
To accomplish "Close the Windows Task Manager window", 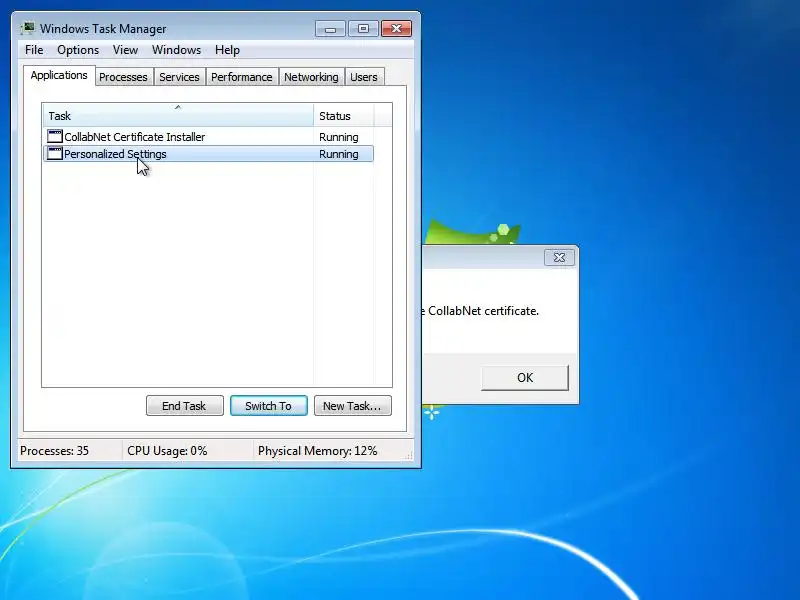I will (396, 29).
